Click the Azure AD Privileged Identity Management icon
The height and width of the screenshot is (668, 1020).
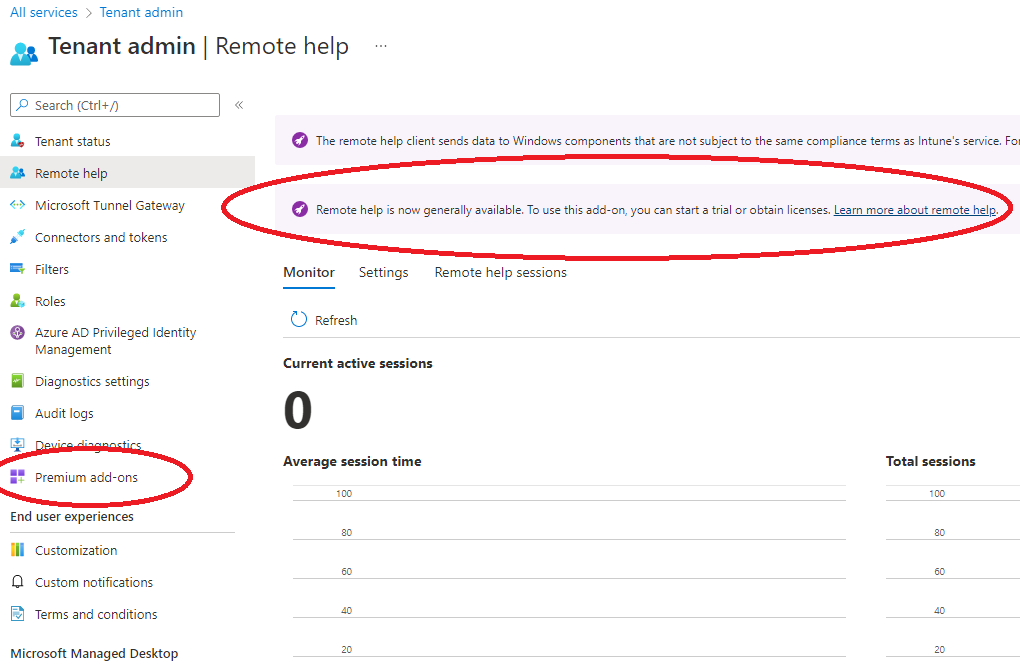coord(18,332)
